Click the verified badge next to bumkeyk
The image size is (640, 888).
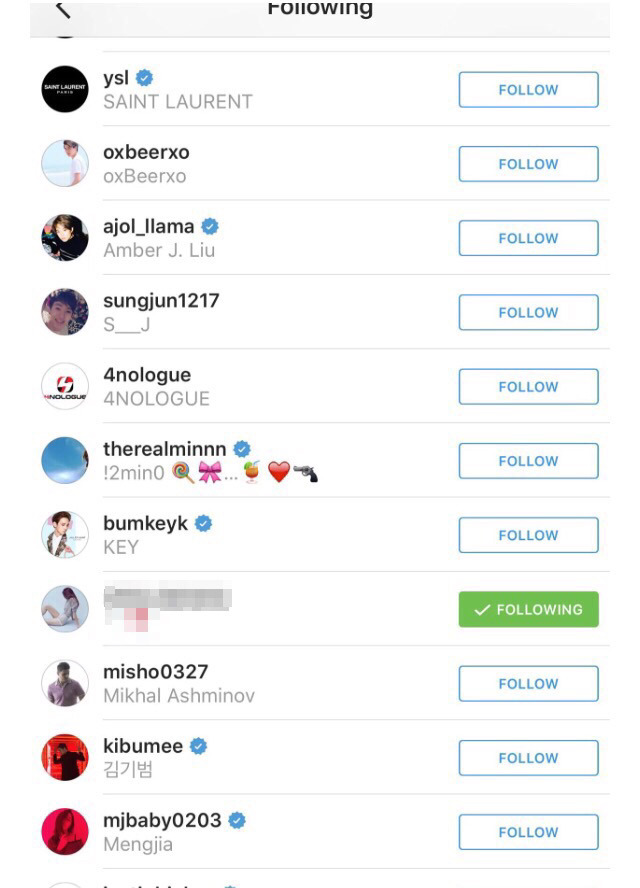point(203,523)
